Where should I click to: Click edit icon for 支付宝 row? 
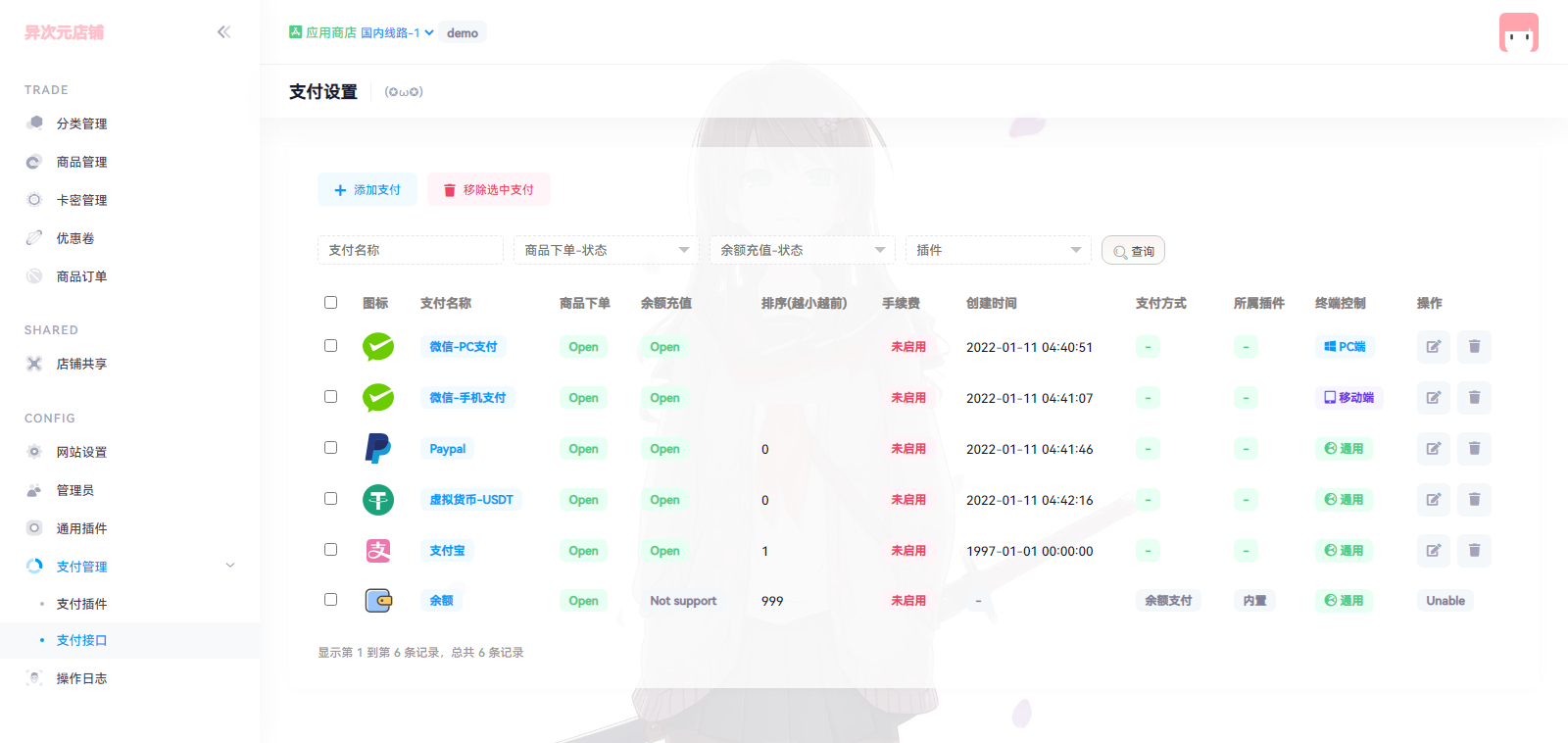[1433, 550]
